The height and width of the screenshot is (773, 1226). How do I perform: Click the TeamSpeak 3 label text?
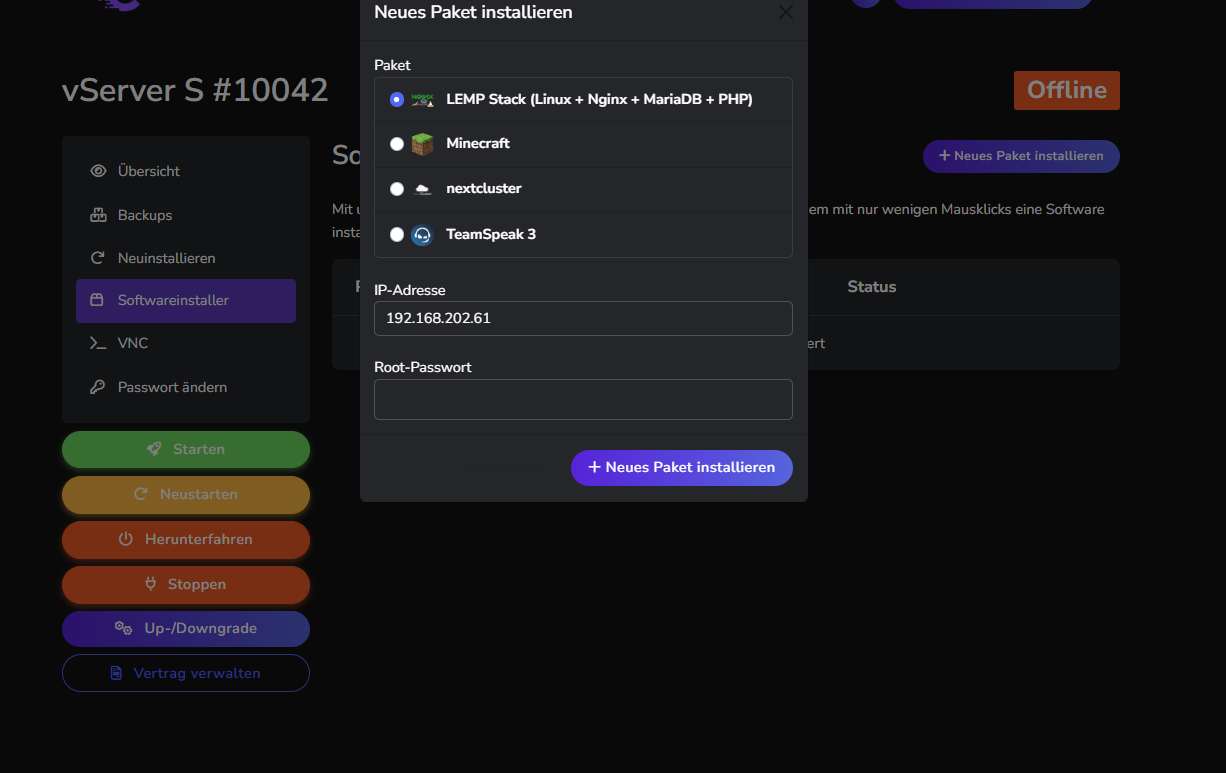[491, 235]
